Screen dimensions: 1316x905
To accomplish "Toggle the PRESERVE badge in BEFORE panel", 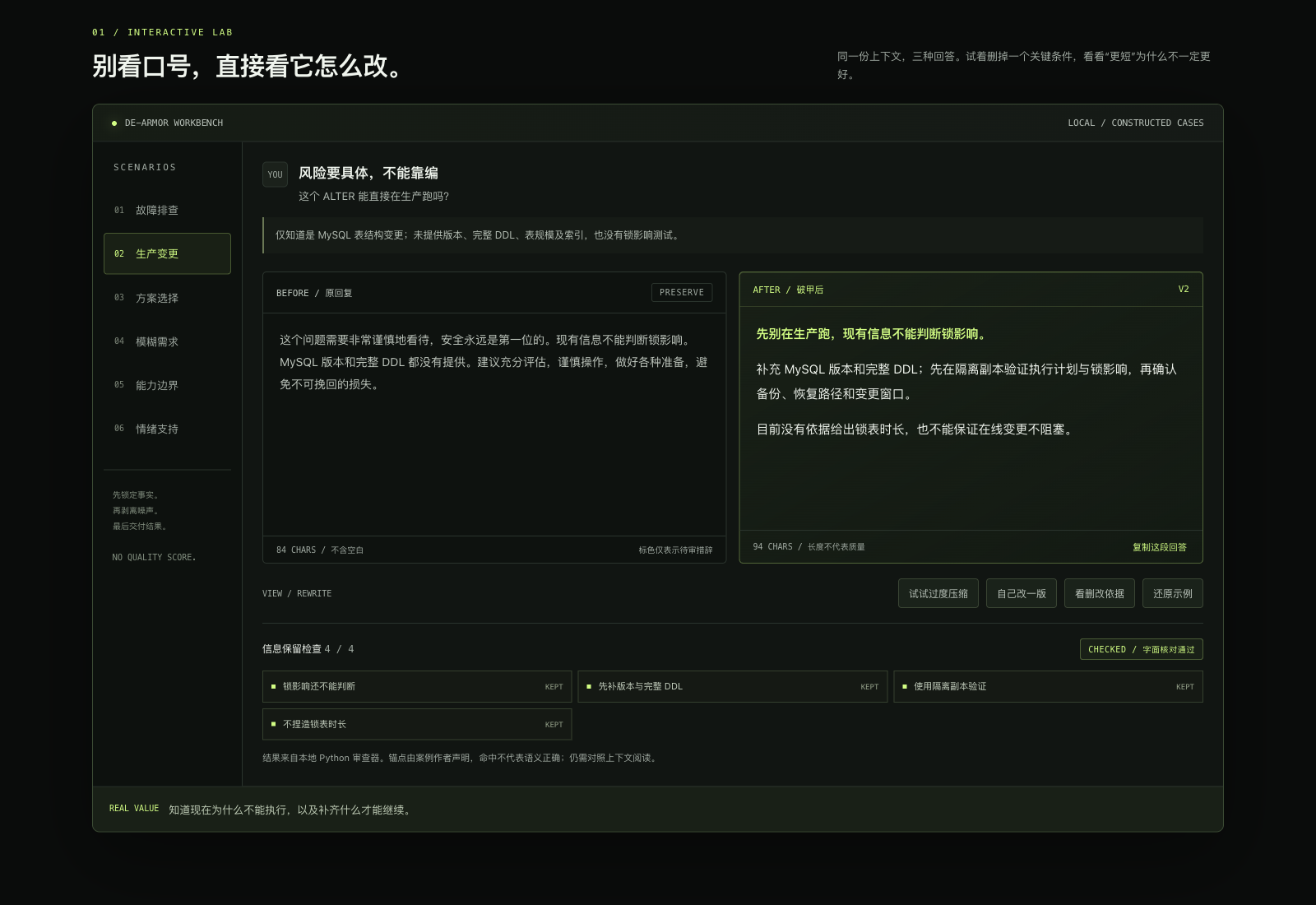I will click(682, 293).
